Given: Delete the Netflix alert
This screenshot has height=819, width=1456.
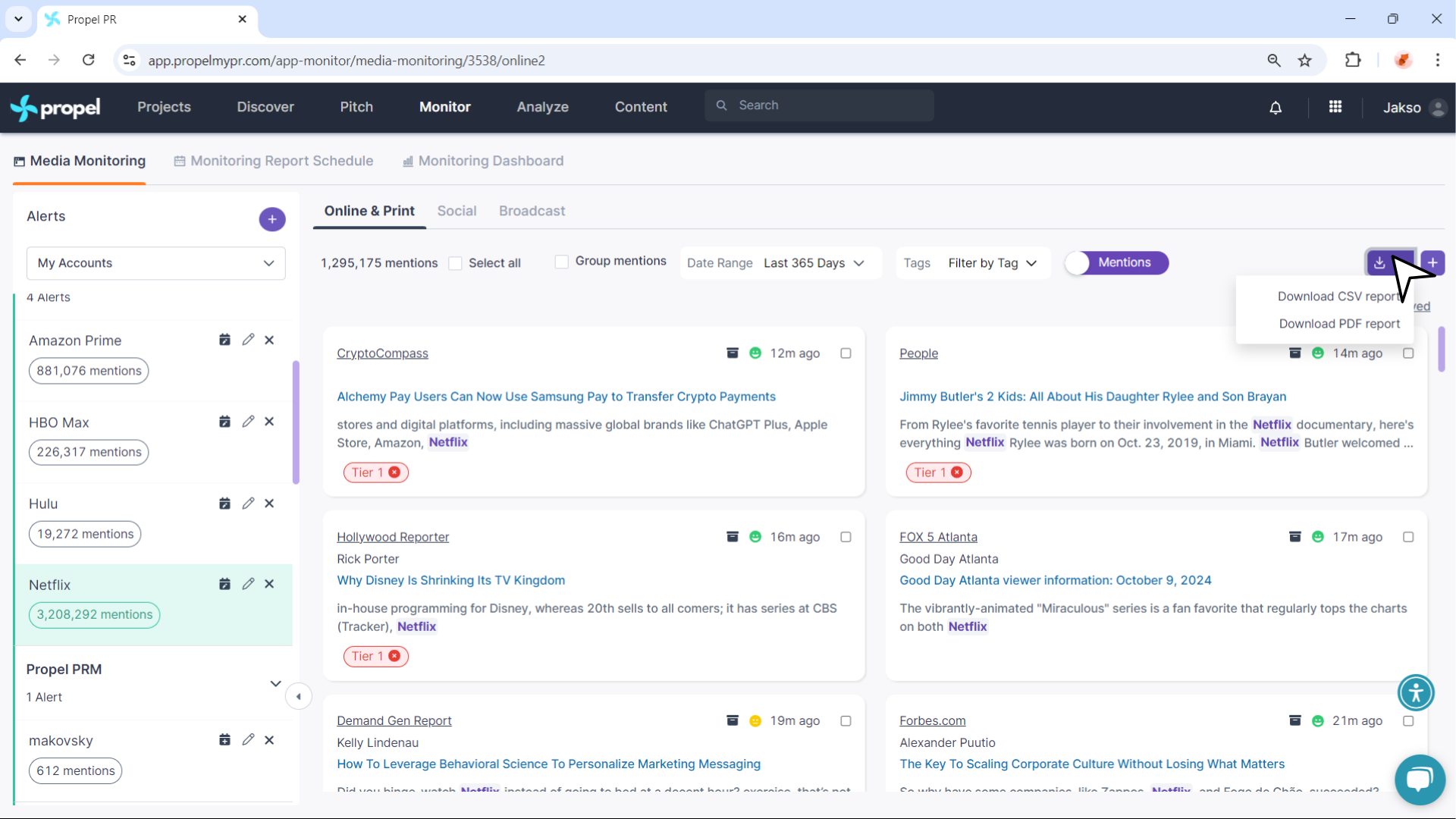Looking at the screenshot, I should point(269,584).
